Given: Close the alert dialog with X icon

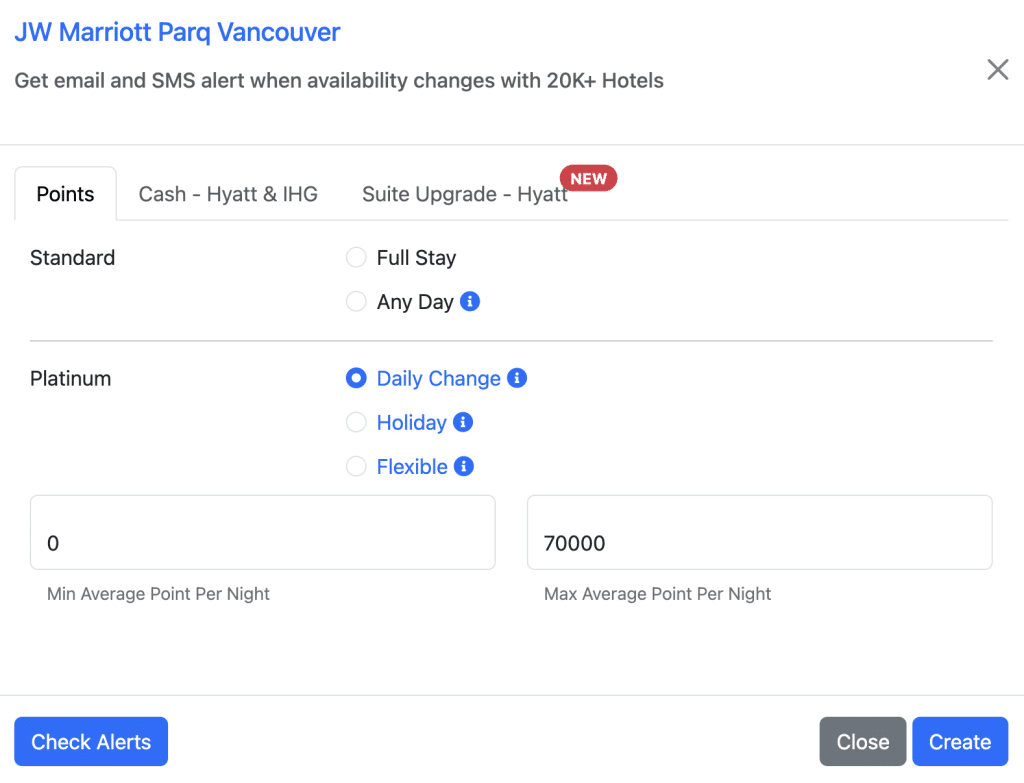Looking at the screenshot, I should click(x=997, y=69).
